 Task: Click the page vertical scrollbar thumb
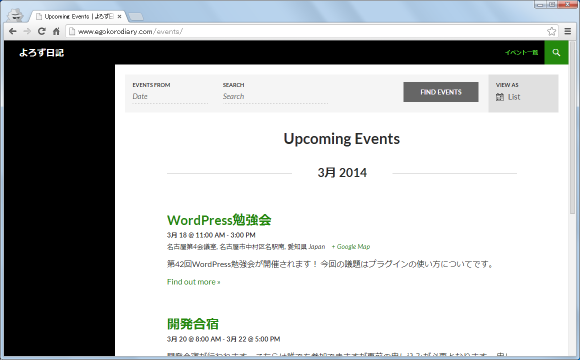click(573, 129)
